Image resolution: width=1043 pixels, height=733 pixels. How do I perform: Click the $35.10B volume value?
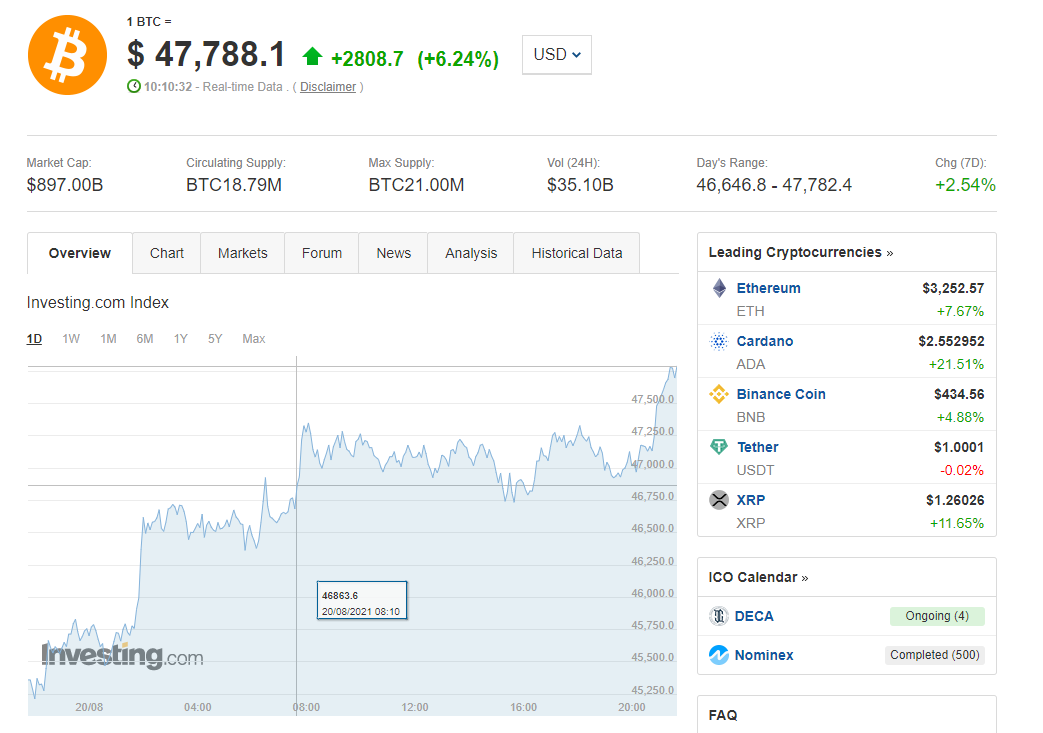tap(580, 185)
